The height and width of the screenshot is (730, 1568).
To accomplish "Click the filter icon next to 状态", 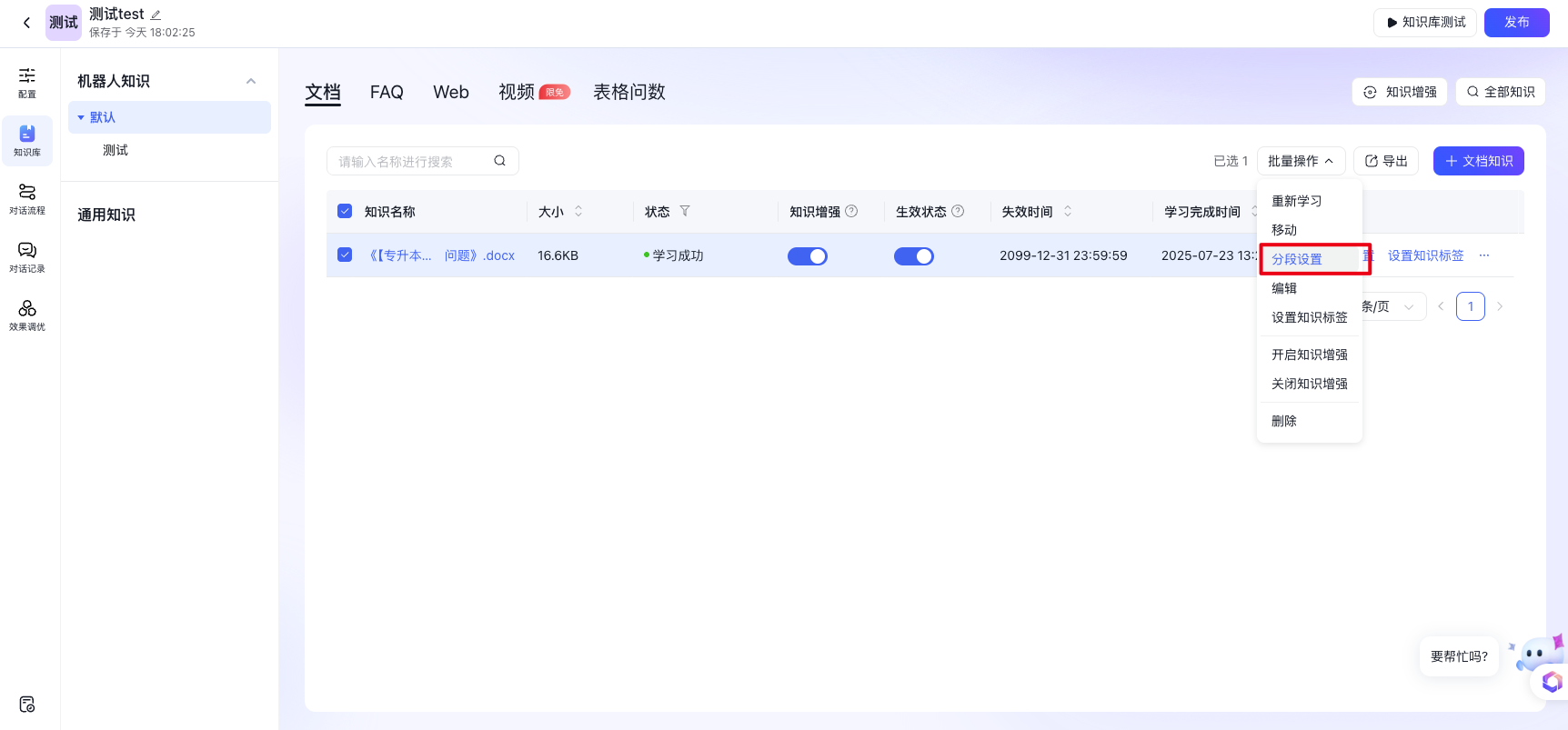I will click(685, 211).
